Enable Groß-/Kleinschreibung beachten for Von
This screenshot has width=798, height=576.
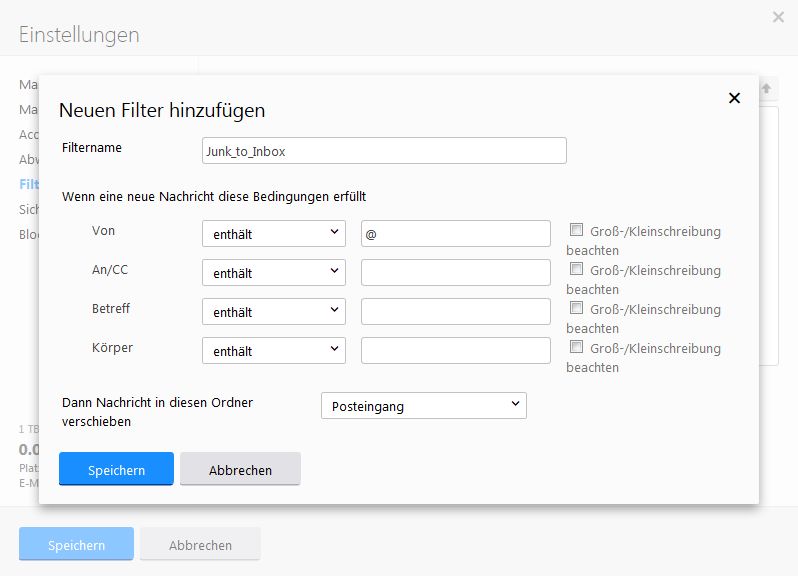tap(576, 230)
